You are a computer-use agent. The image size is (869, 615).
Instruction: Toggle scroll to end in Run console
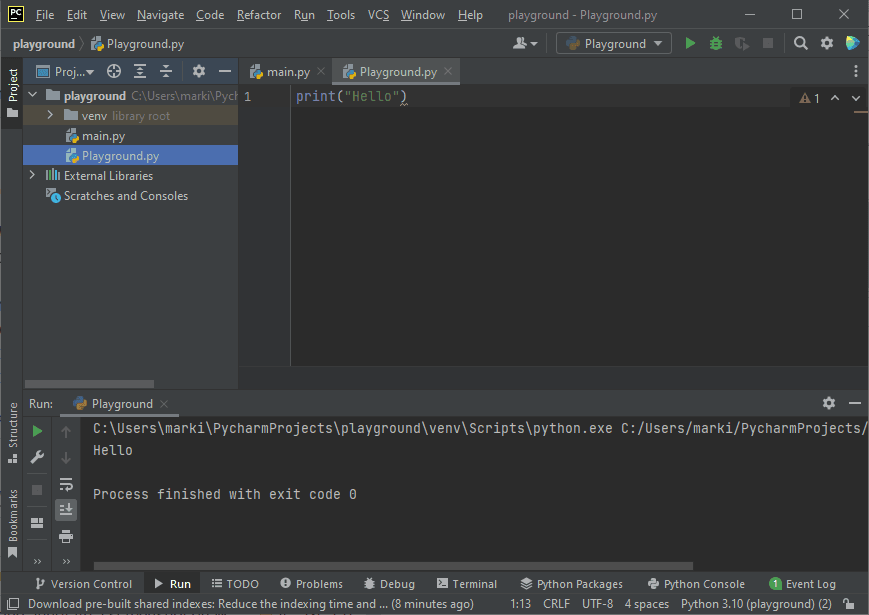point(66,510)
